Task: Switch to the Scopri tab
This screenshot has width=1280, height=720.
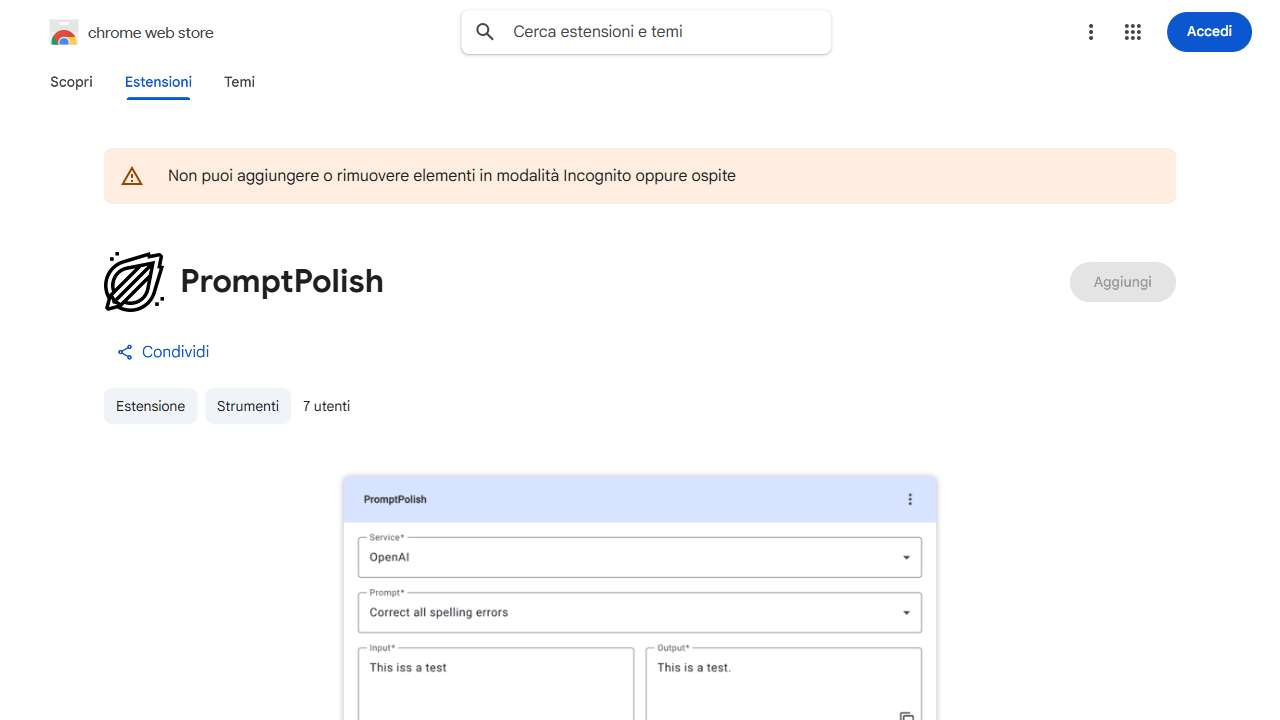Action: (71, 82)
